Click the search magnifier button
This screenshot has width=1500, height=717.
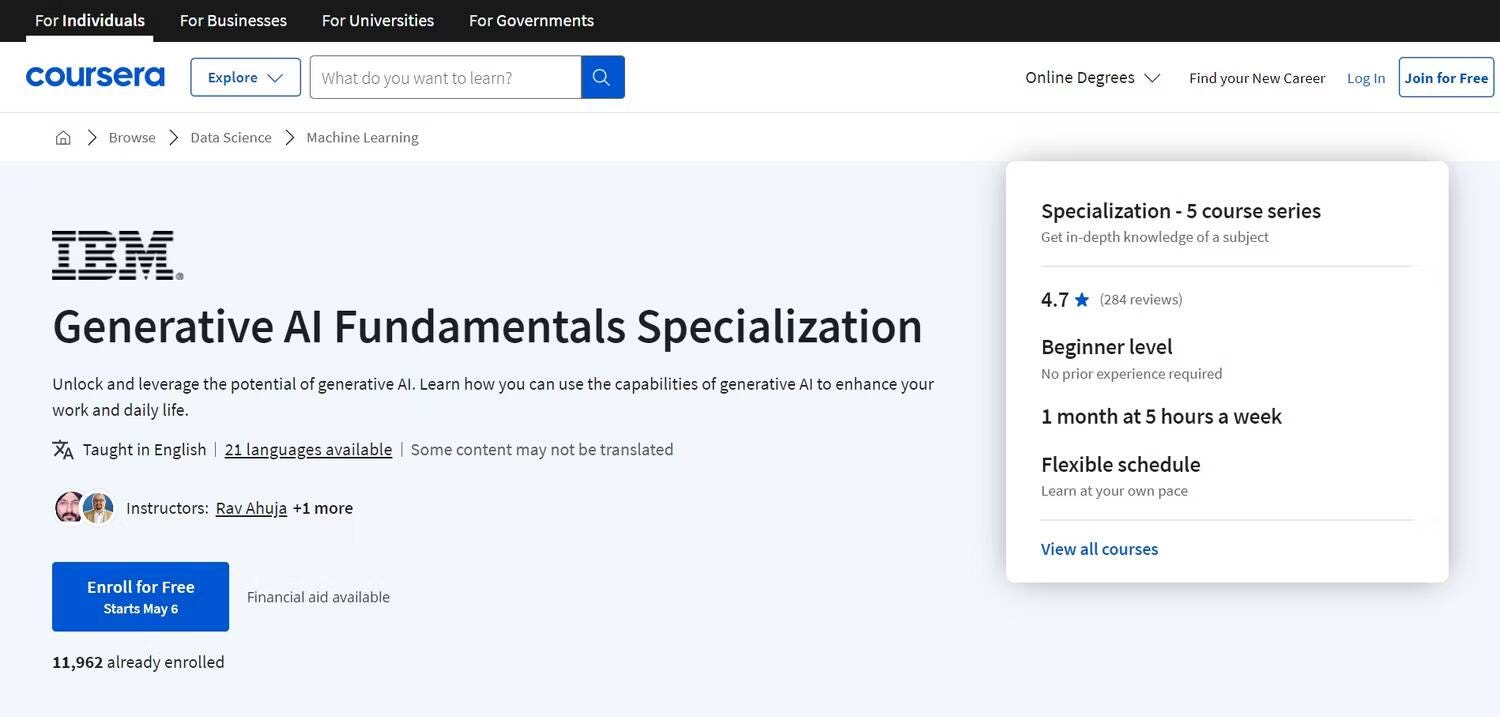[x=602, y=77]
